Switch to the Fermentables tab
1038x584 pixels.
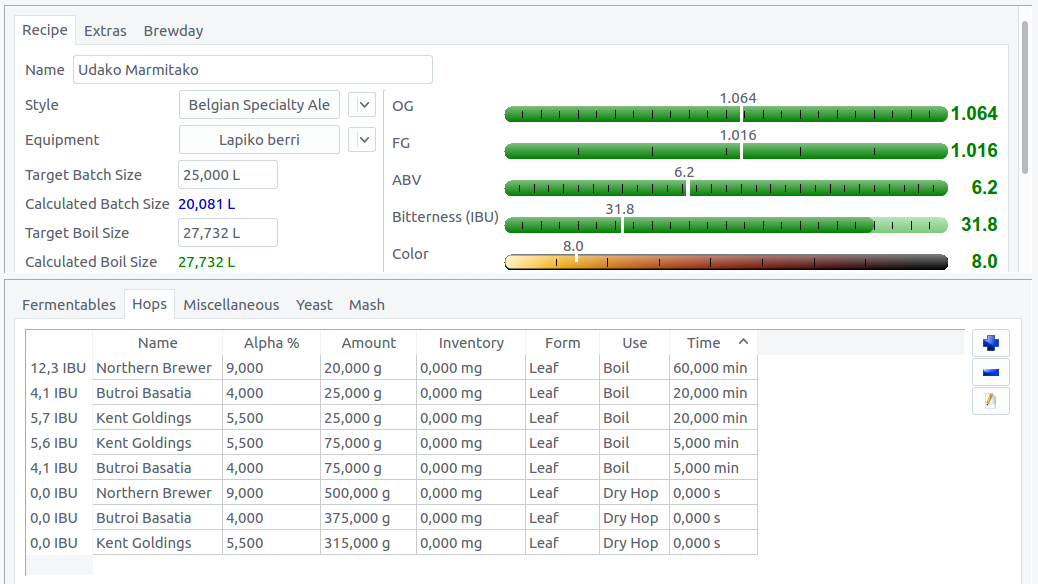pos(69,305)
